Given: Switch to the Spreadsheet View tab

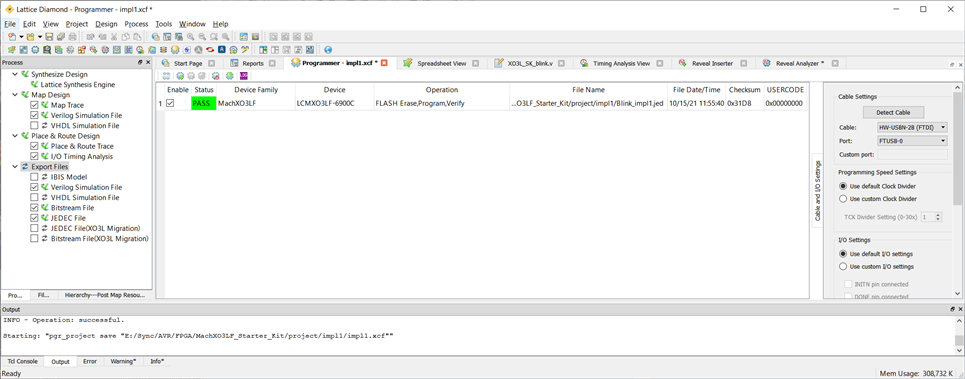Looking at the screenshot, I should [x=442, y=63].
